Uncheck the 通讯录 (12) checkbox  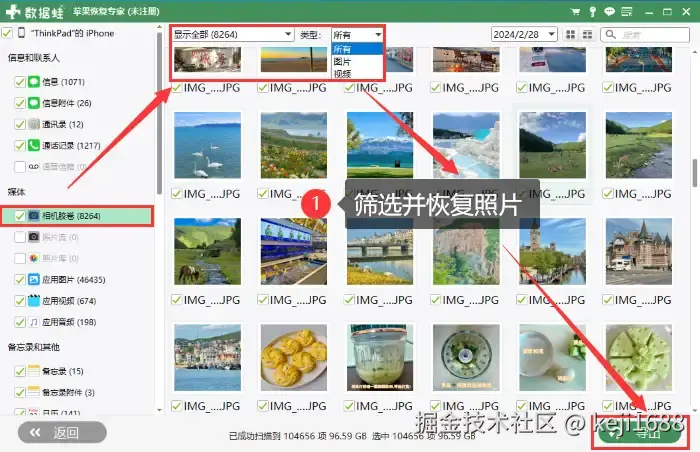click(x=20, y=124)
